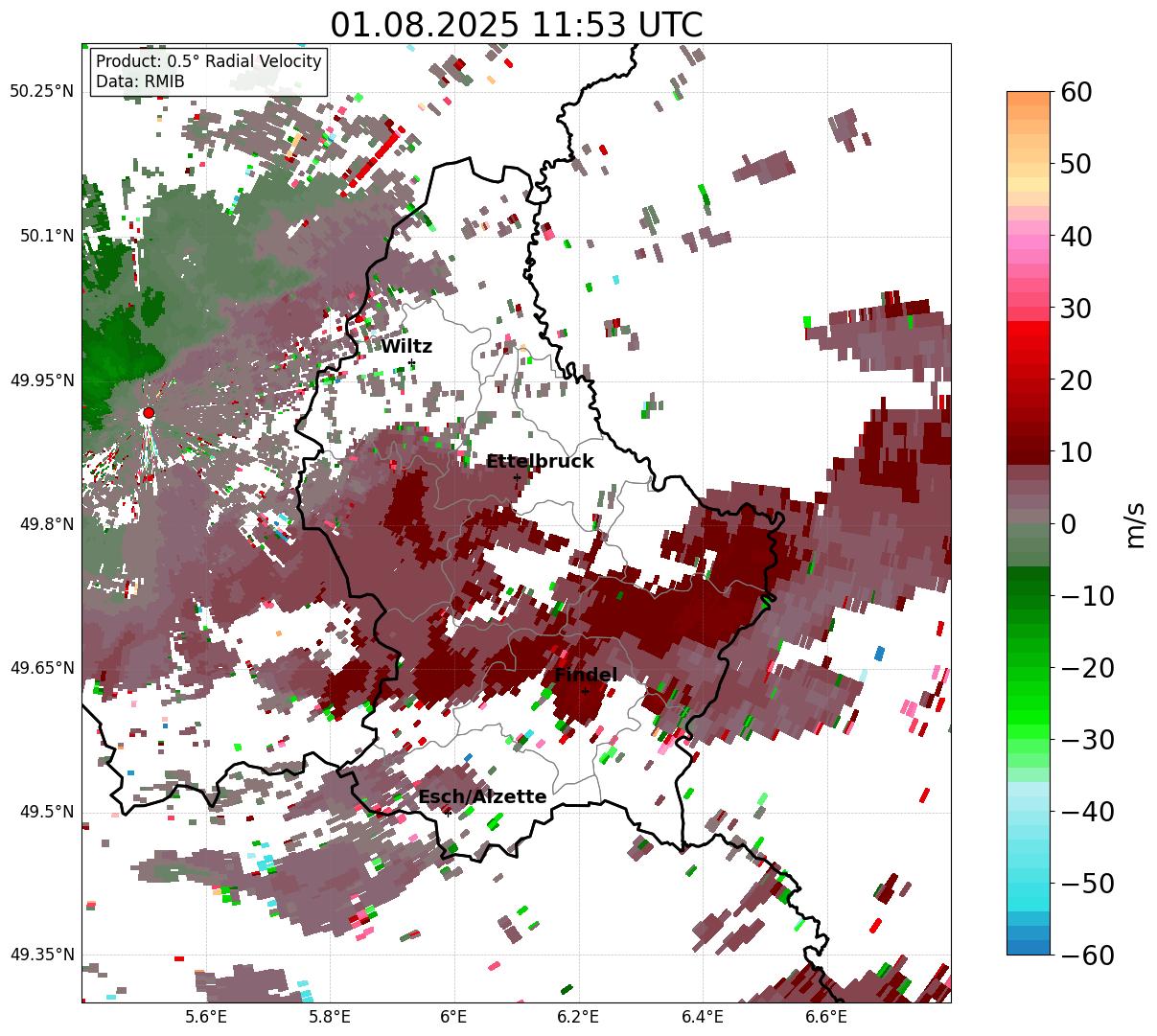Click the Esch/Alzette station cross marker
The height and width of the screenshot is (1036, 1157).
[x=447, y=813]
